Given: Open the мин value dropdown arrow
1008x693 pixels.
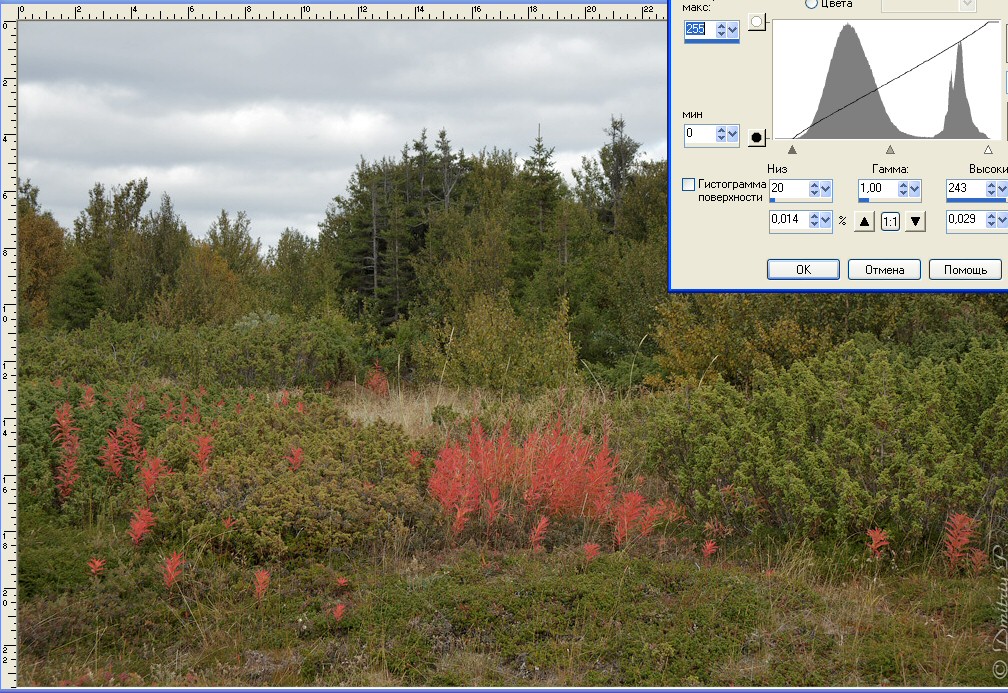Looking at the screenshot, I should (x=732, y=134).
